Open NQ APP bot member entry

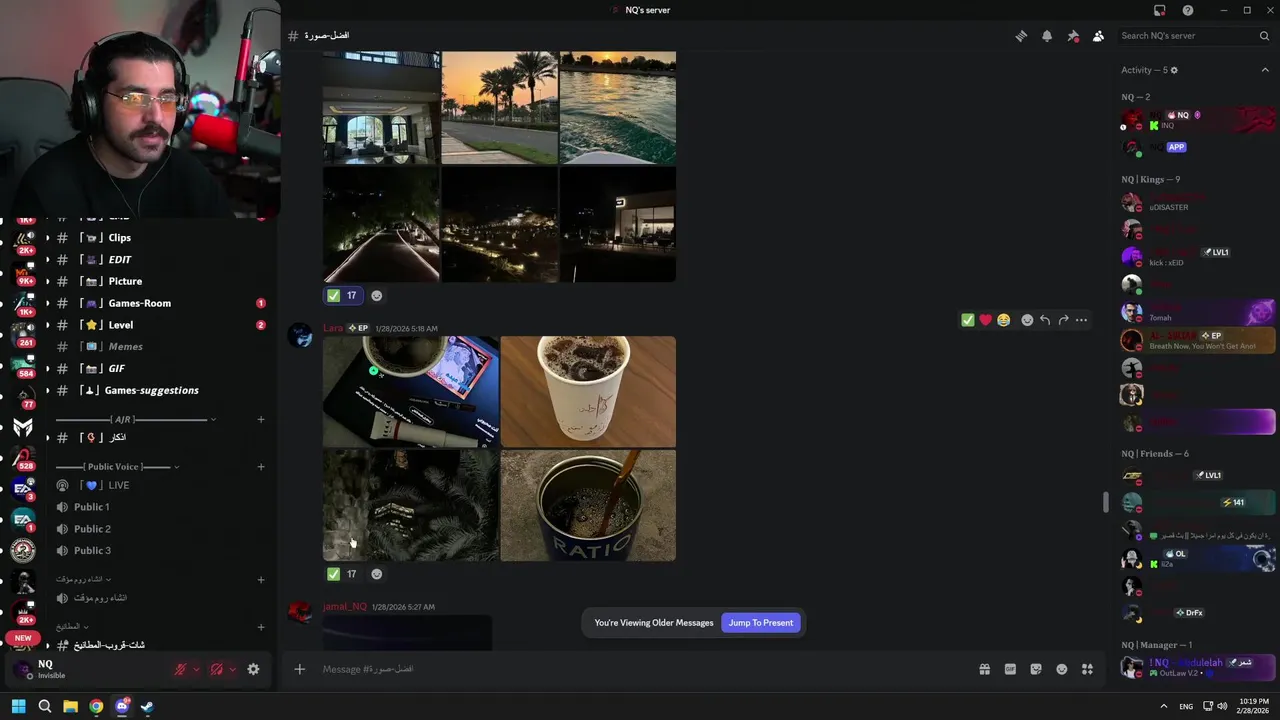point(1197,147)
